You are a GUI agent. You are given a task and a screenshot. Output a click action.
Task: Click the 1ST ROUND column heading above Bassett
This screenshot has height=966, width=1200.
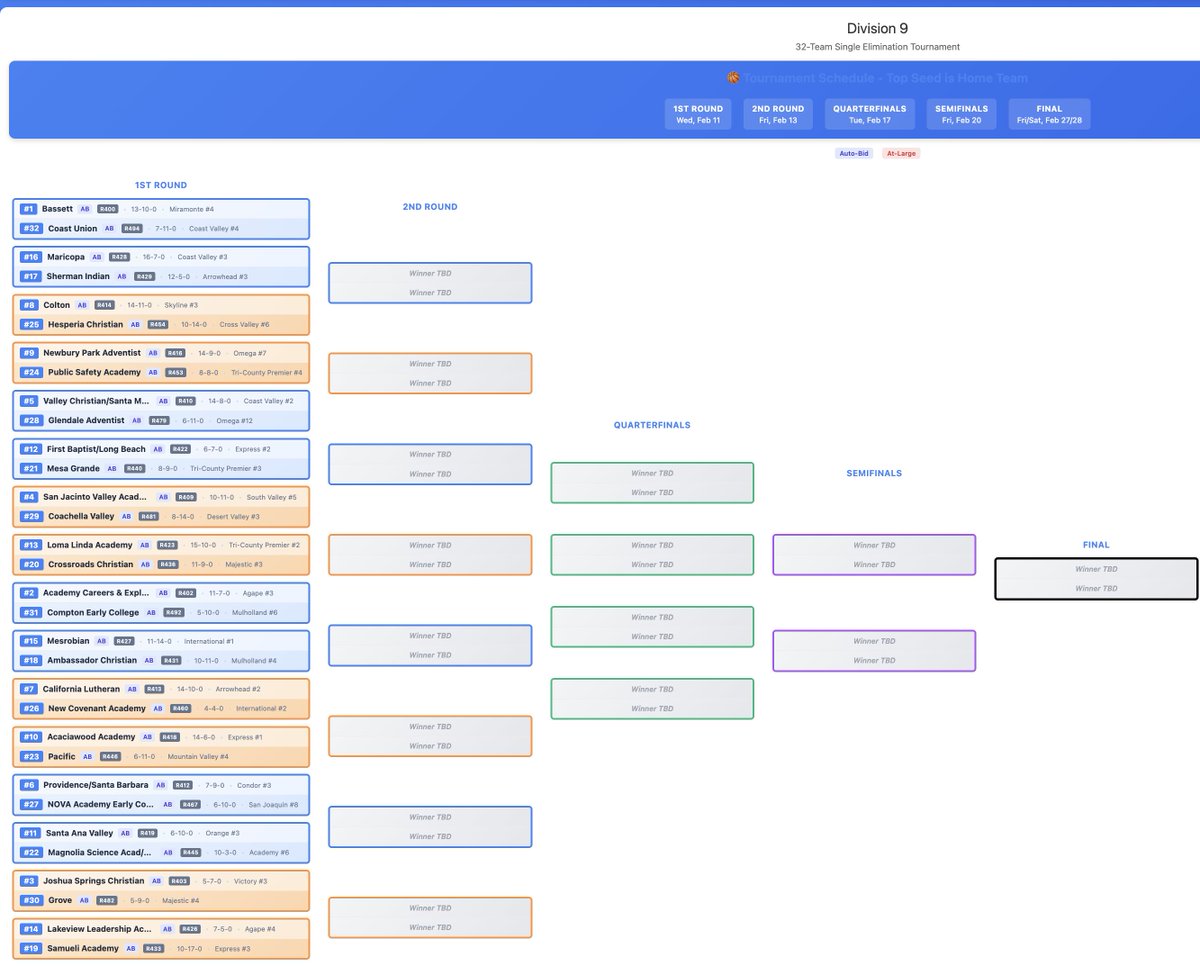161,185
